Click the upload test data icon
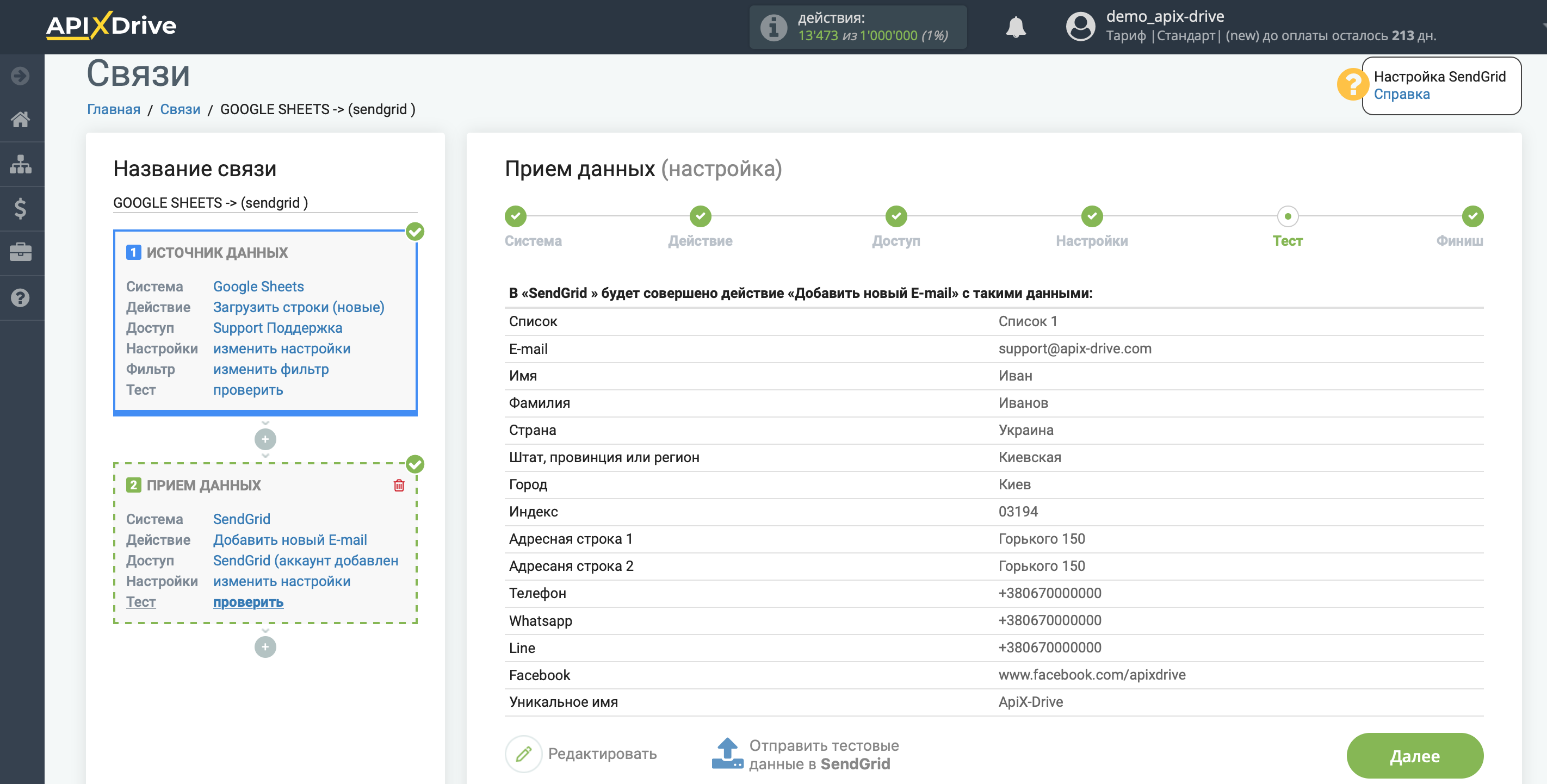1547x784 pixels. point(727,754)
